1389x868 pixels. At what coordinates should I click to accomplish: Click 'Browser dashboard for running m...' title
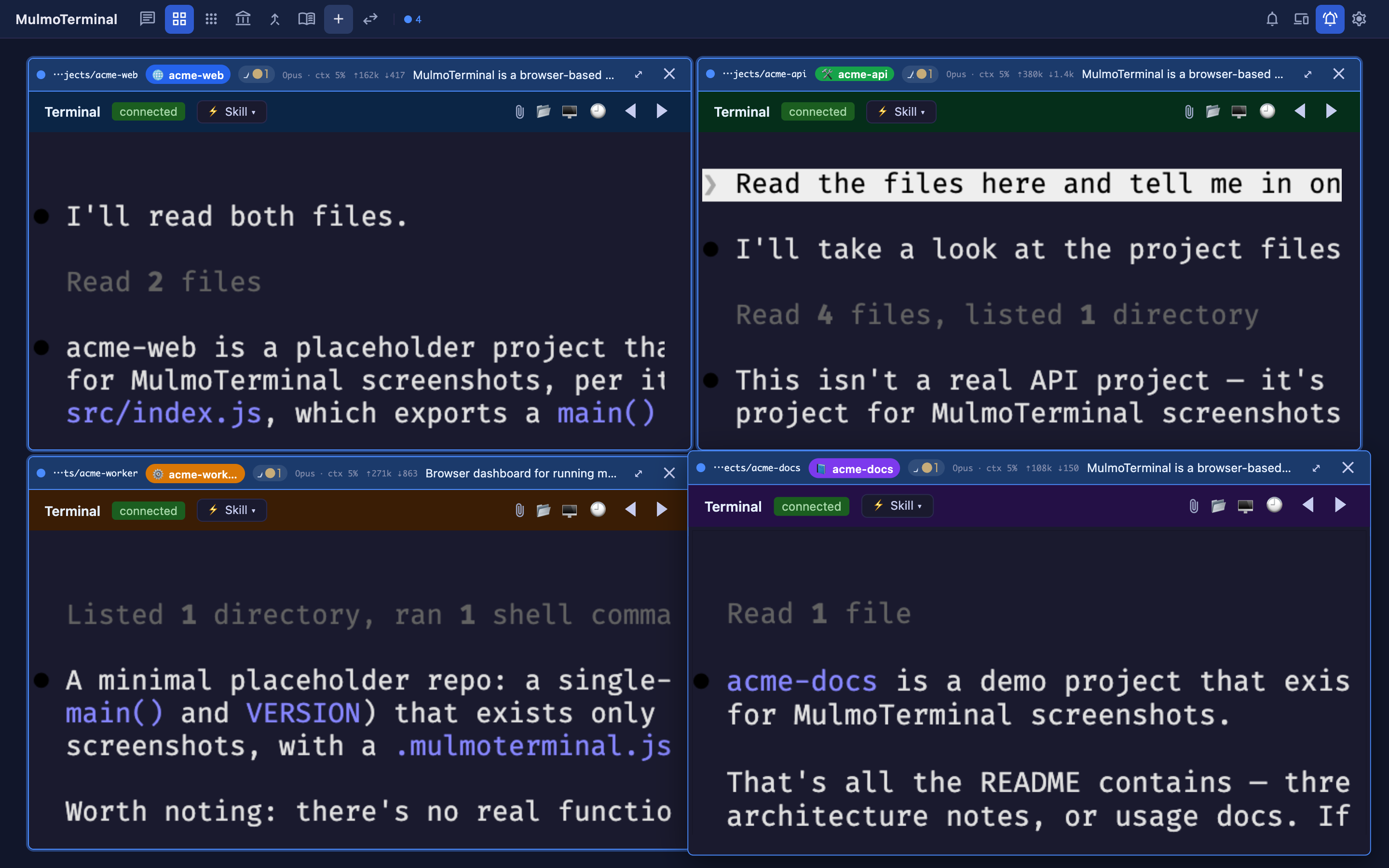(520, 474)
